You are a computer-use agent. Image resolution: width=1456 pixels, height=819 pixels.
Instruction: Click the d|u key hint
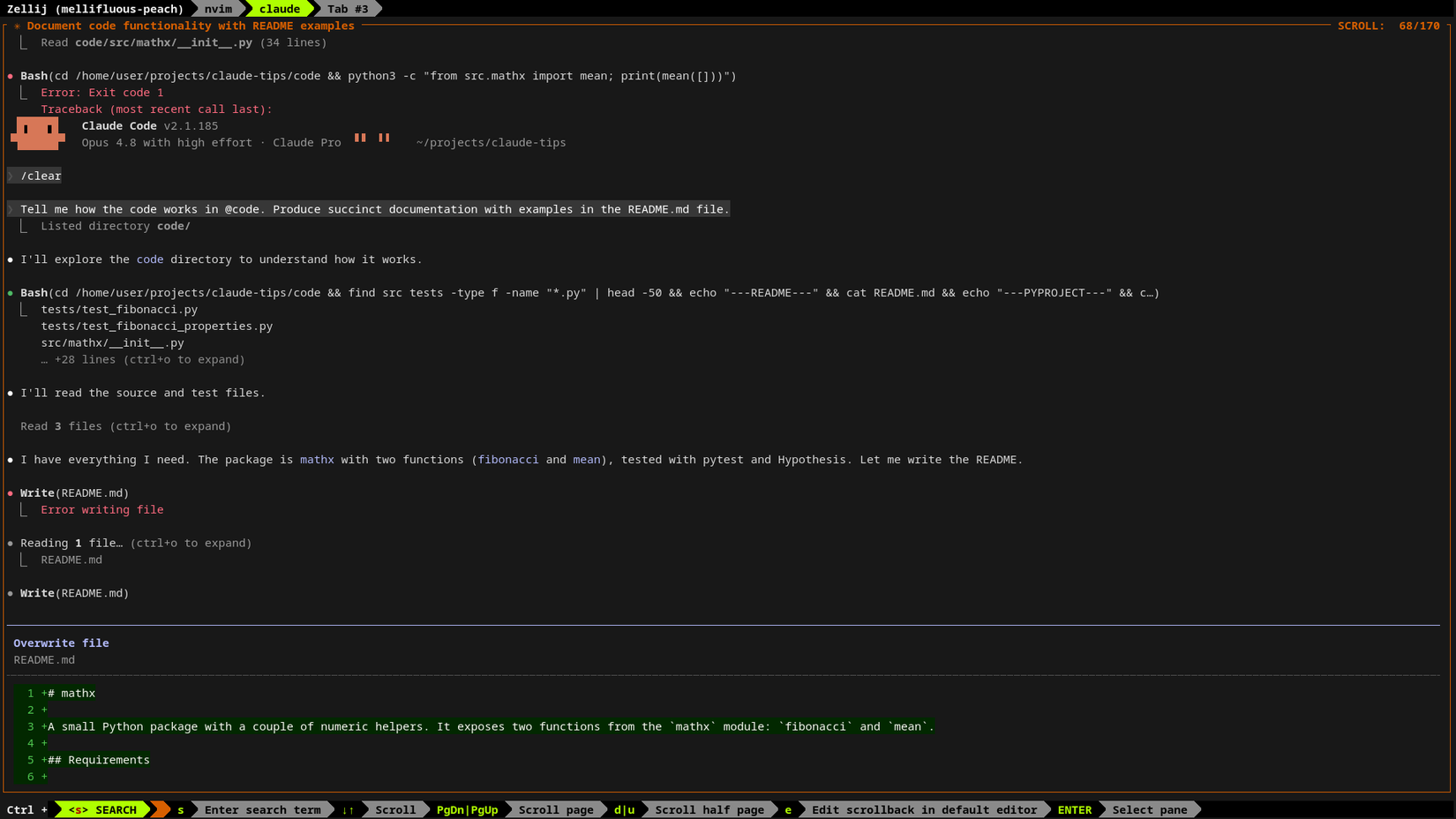pos(625,810)
